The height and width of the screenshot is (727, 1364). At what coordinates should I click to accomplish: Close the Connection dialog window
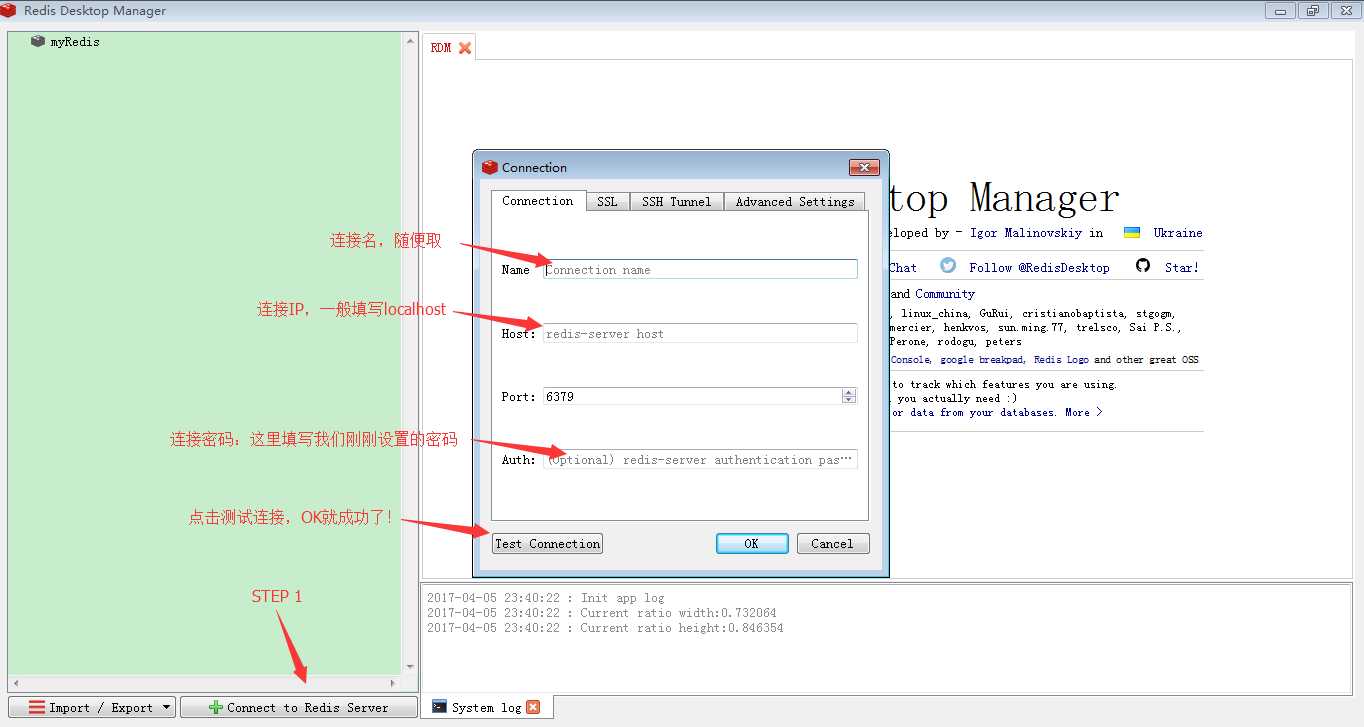[864, 167]
